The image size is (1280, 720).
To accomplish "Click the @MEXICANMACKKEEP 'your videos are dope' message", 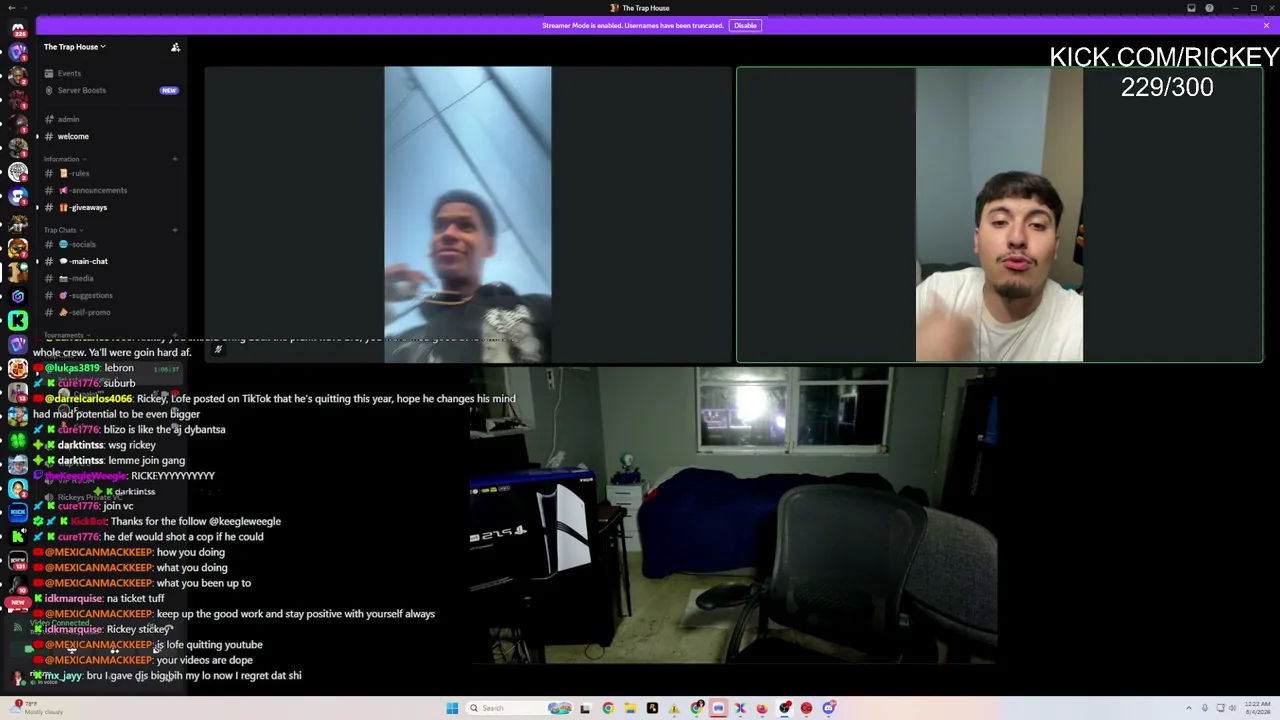I will tap(142, 660).
